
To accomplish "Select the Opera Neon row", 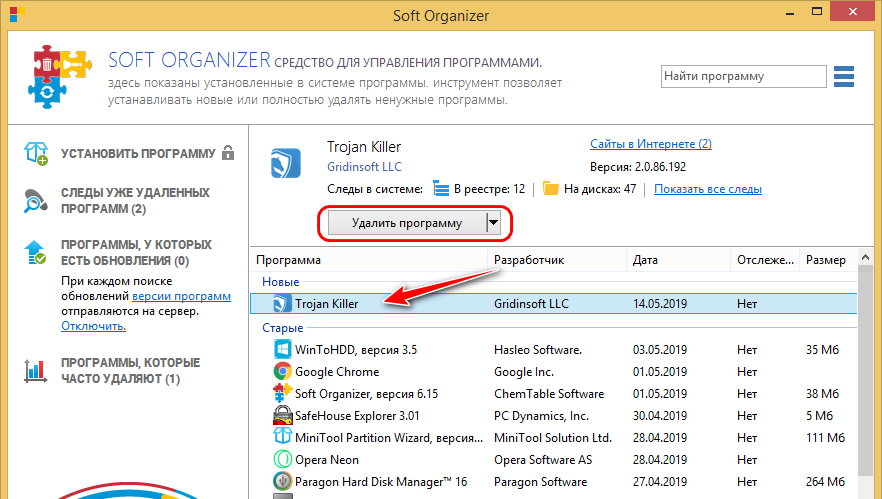I will coord(554,460).
